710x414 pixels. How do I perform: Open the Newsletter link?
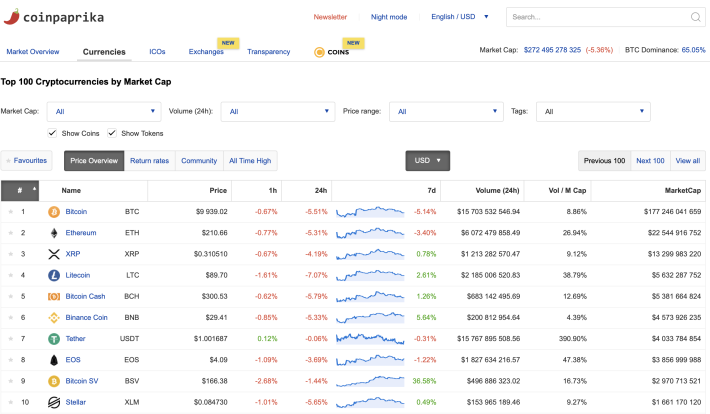(330, 17)
